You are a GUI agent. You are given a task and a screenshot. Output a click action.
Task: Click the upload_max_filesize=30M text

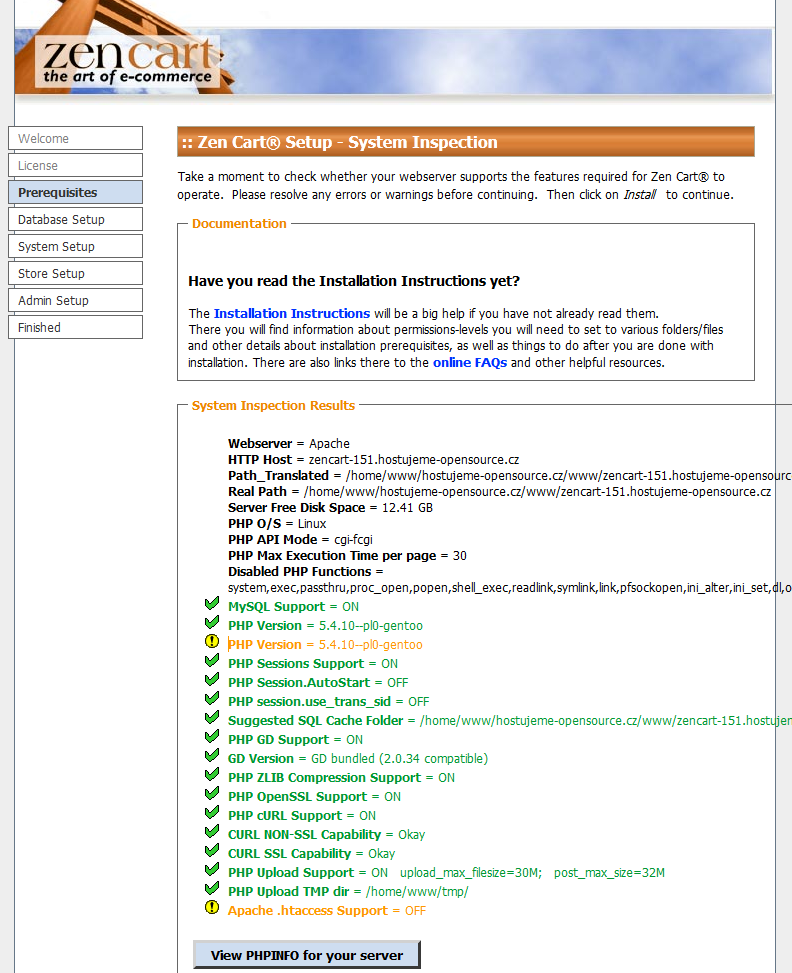point(471,873)
